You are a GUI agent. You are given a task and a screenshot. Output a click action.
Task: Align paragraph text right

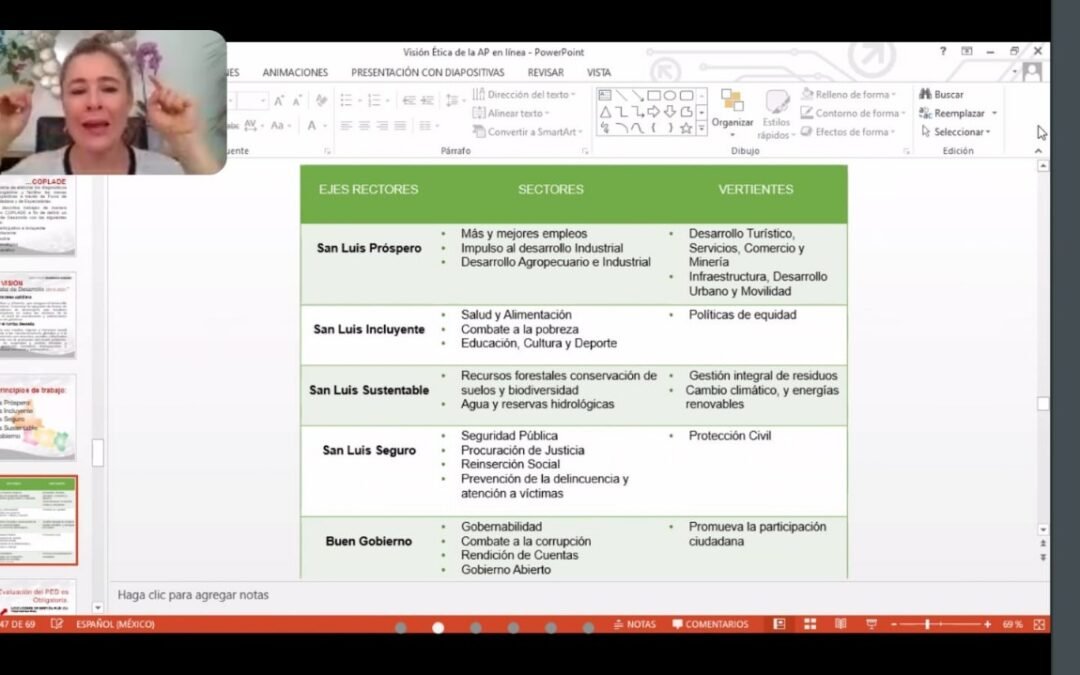point(382,125)
